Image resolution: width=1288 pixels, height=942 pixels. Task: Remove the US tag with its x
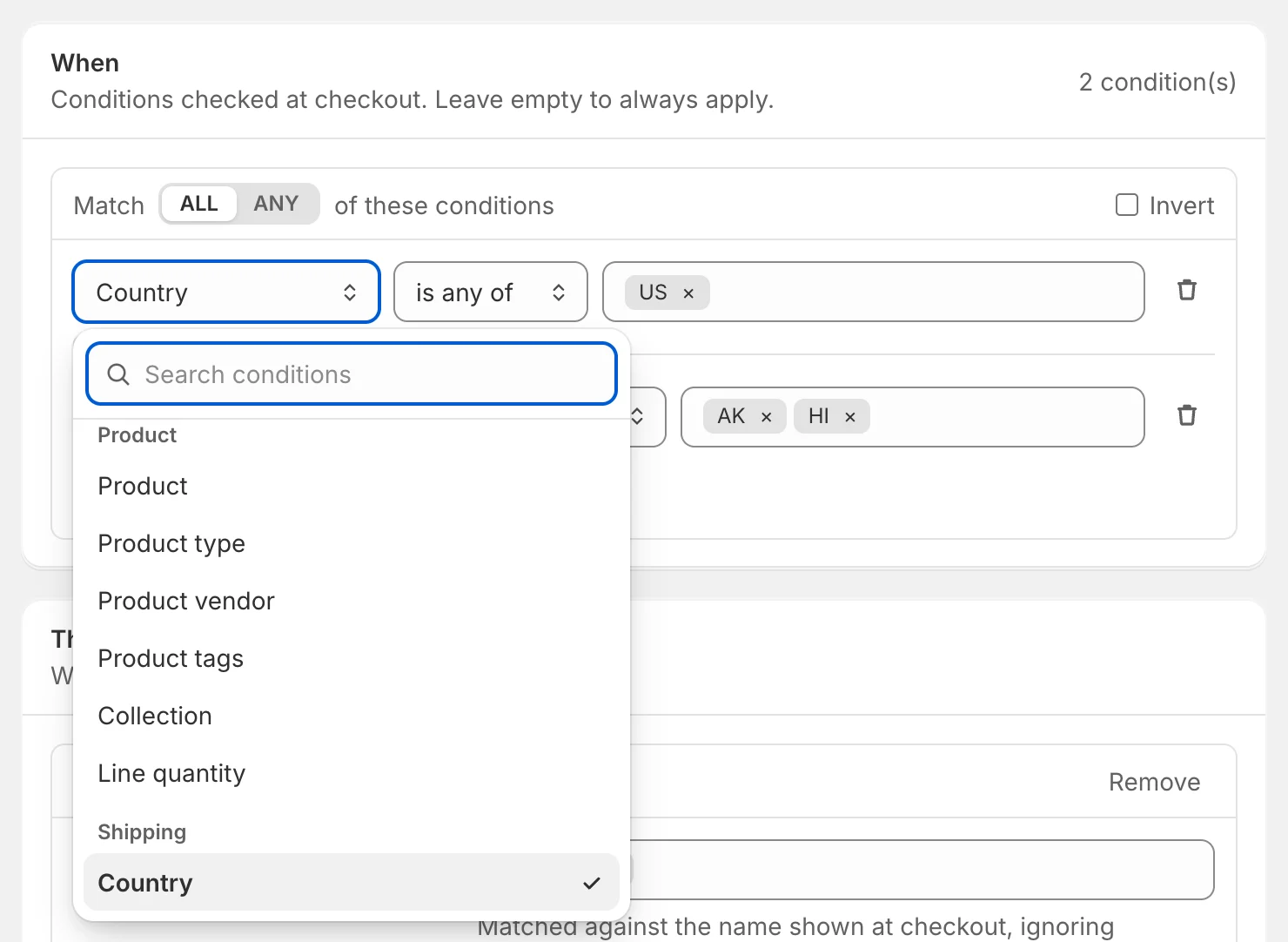click(688, 293)
